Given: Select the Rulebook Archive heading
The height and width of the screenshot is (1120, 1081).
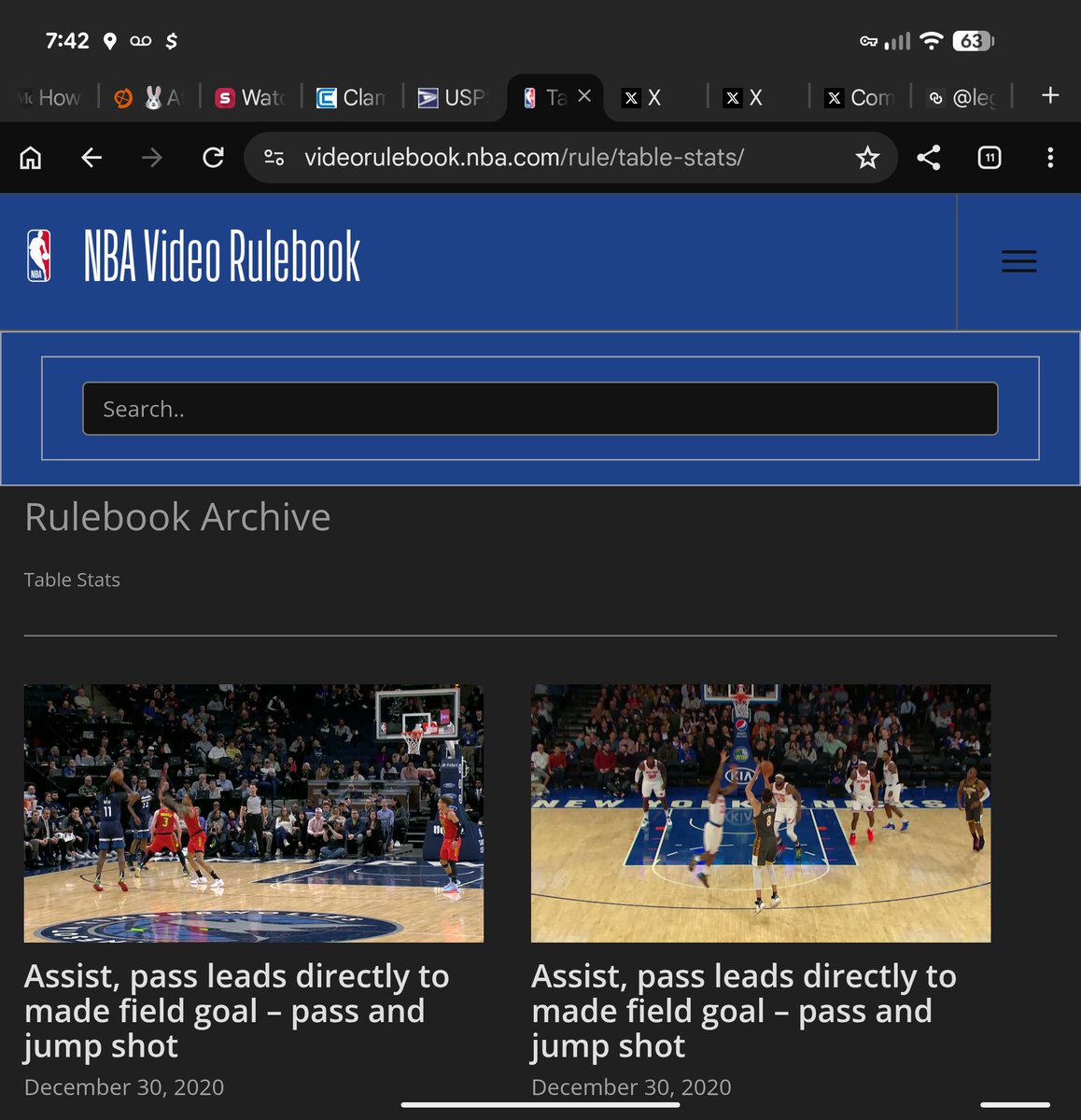Looking at the screenshot, I should pyautogui.click(x=177, y=517).
